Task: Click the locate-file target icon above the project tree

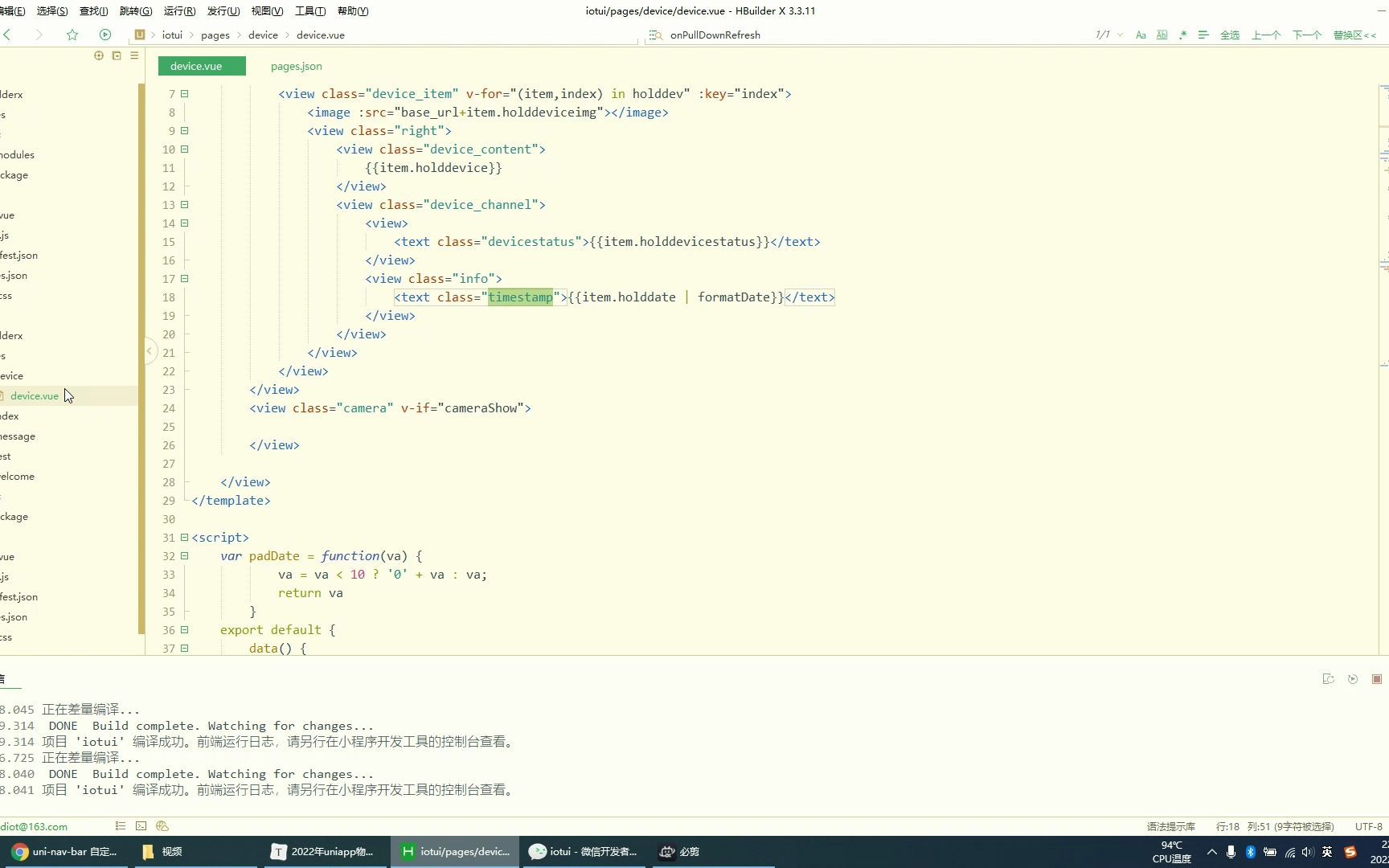Action: pos(99,55)
